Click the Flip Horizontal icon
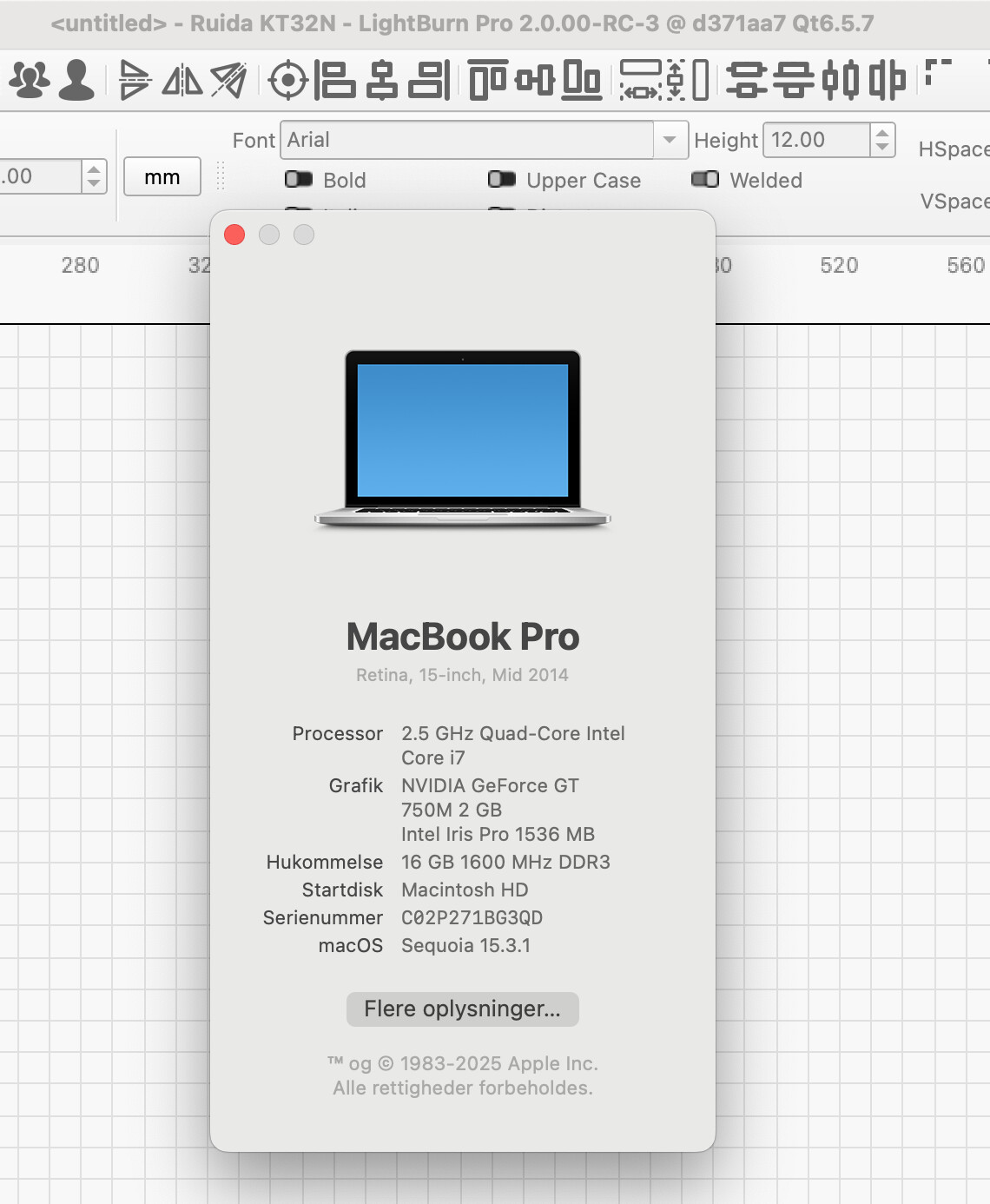This screenshot has width=990, height=1204. 182,81
